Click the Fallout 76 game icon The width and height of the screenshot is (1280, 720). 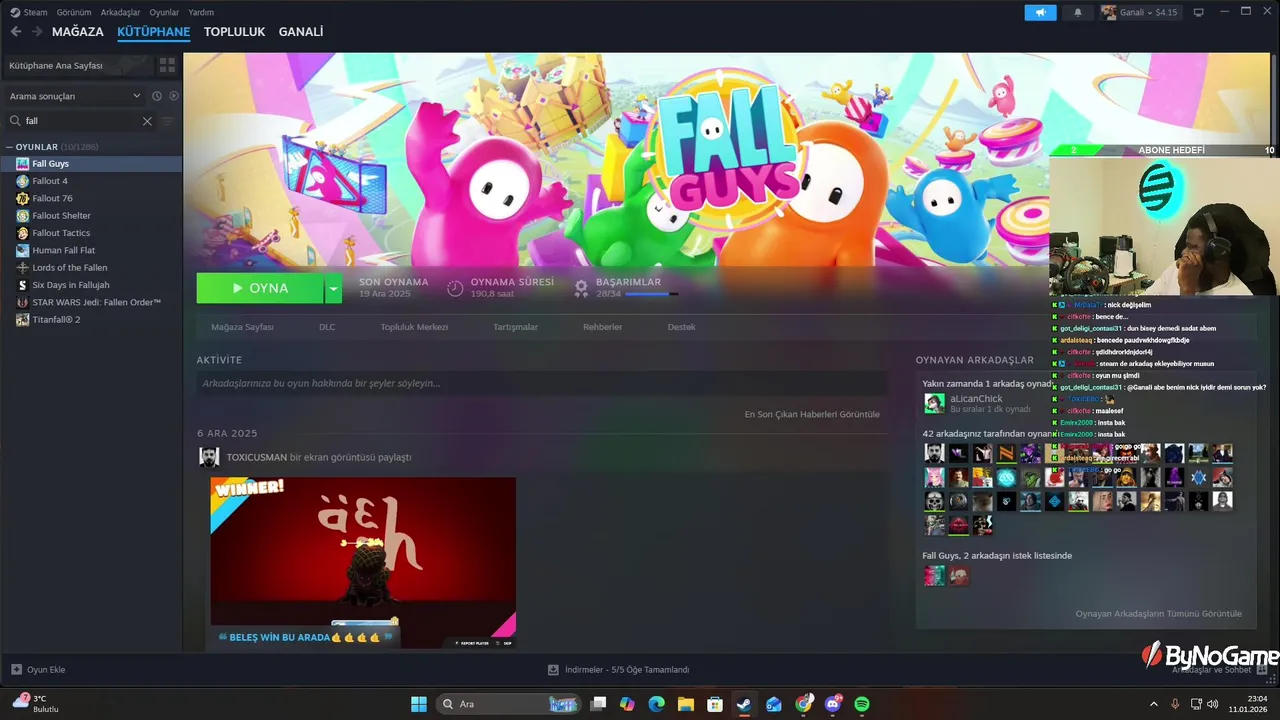[x=23, y=198]
